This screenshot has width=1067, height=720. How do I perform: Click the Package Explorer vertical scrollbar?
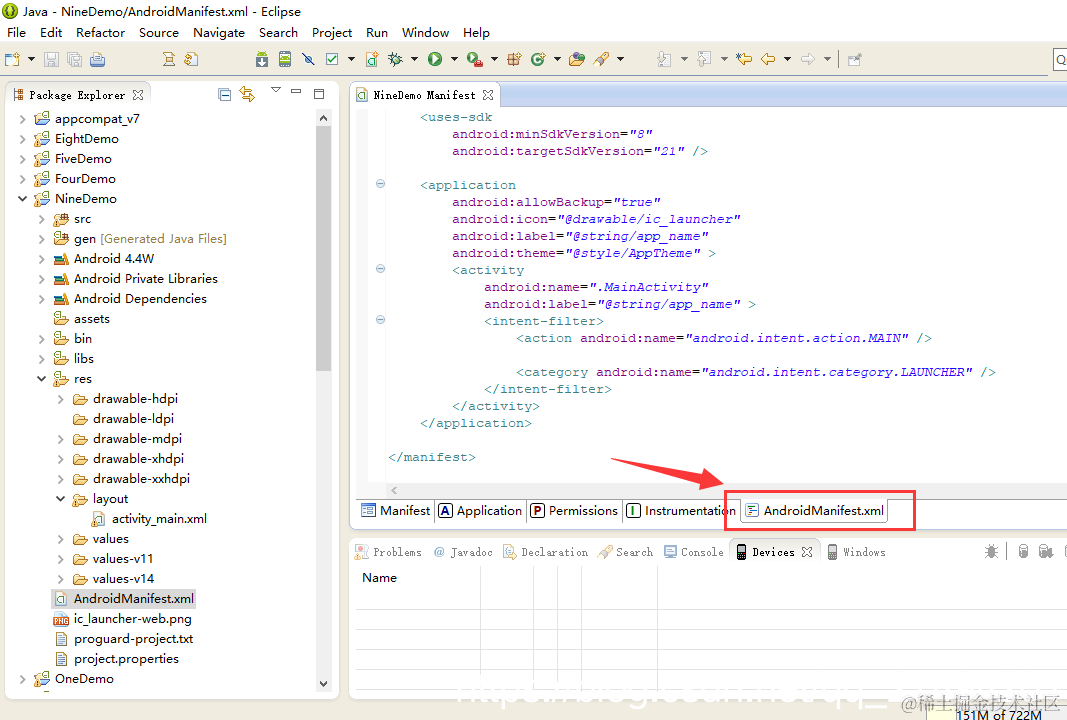click(x=323, y=248)
